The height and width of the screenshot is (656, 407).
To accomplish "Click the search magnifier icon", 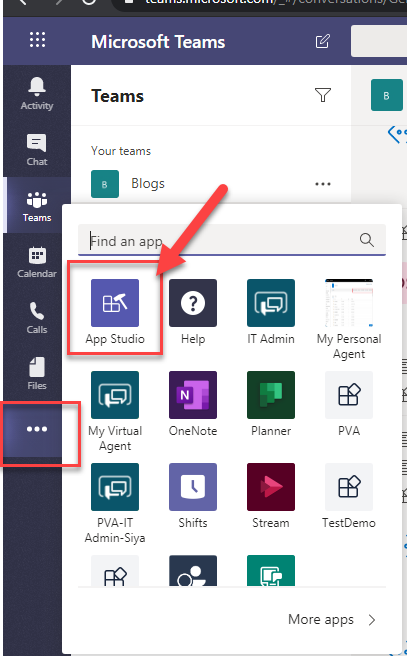I will pyautogui.click(x=366, y=240).
